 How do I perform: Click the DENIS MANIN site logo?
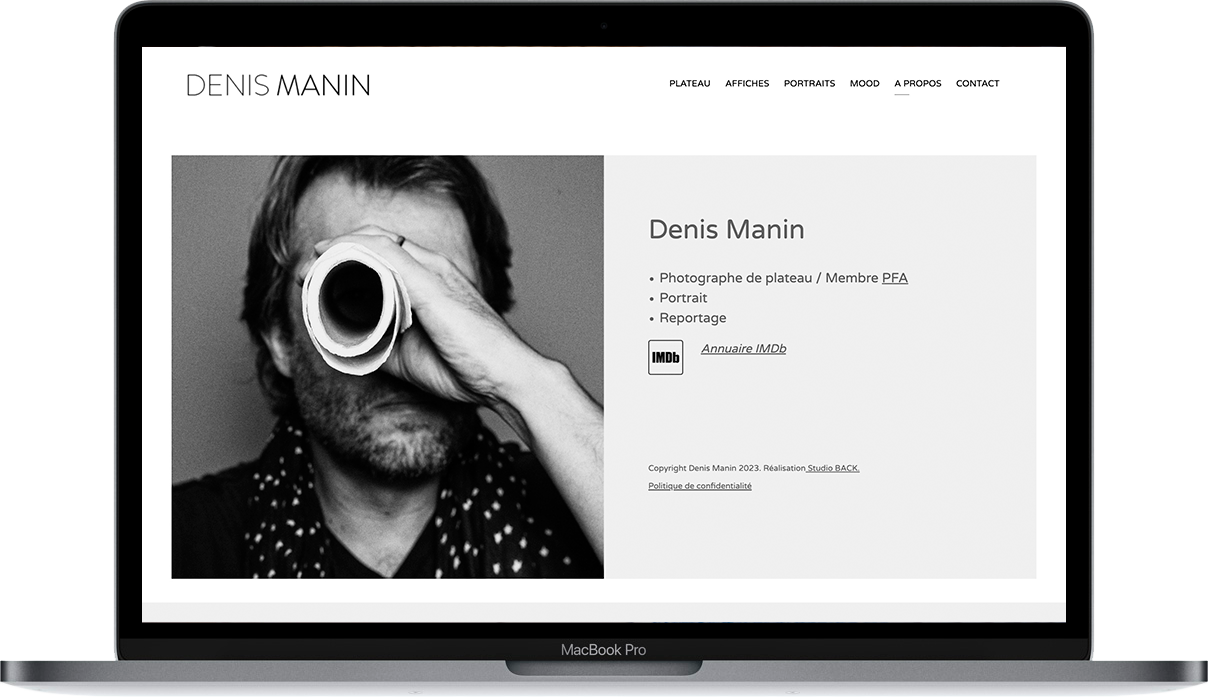coord(278,85)
